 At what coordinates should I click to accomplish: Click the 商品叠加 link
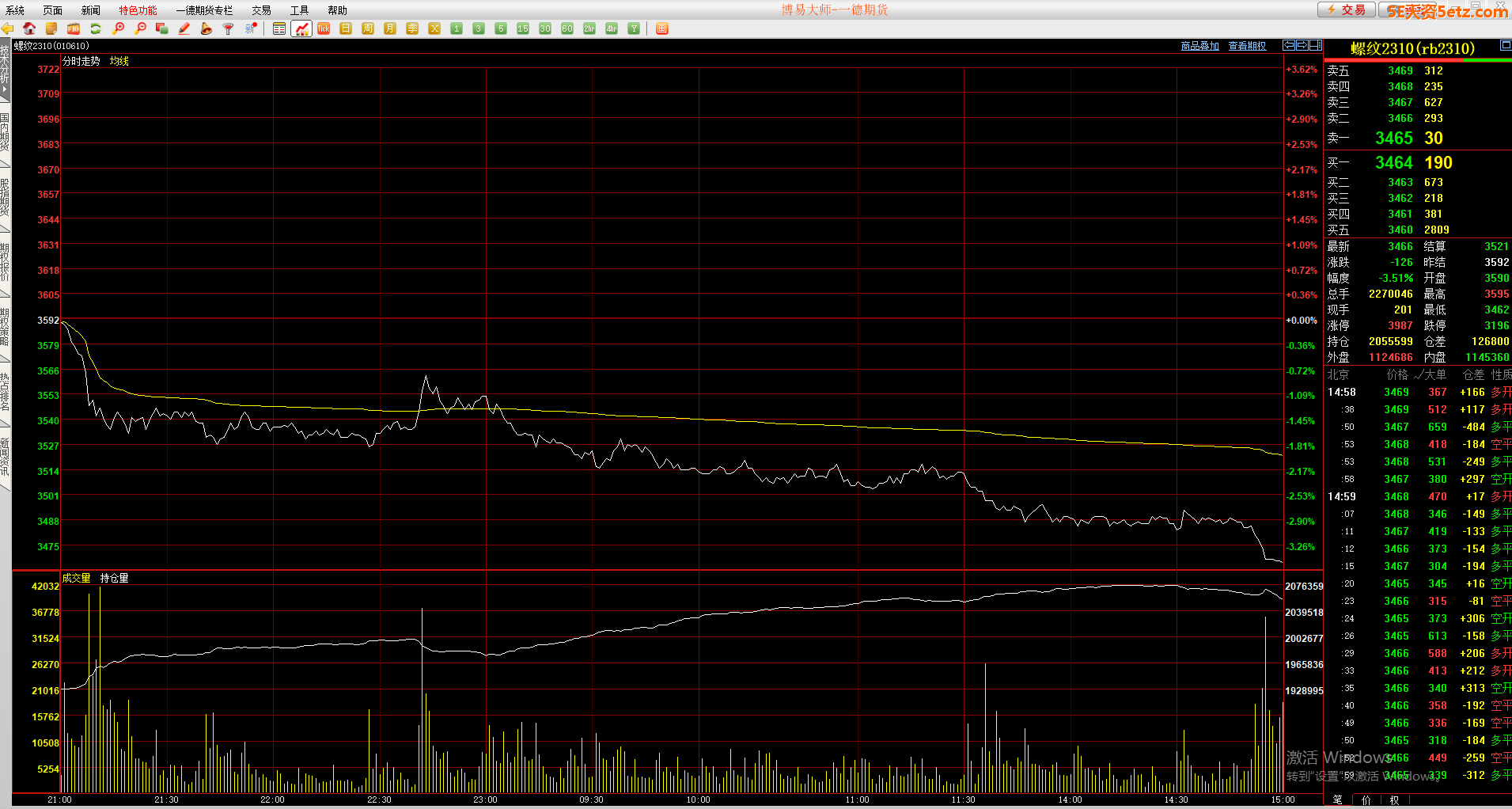[1199, 46]
